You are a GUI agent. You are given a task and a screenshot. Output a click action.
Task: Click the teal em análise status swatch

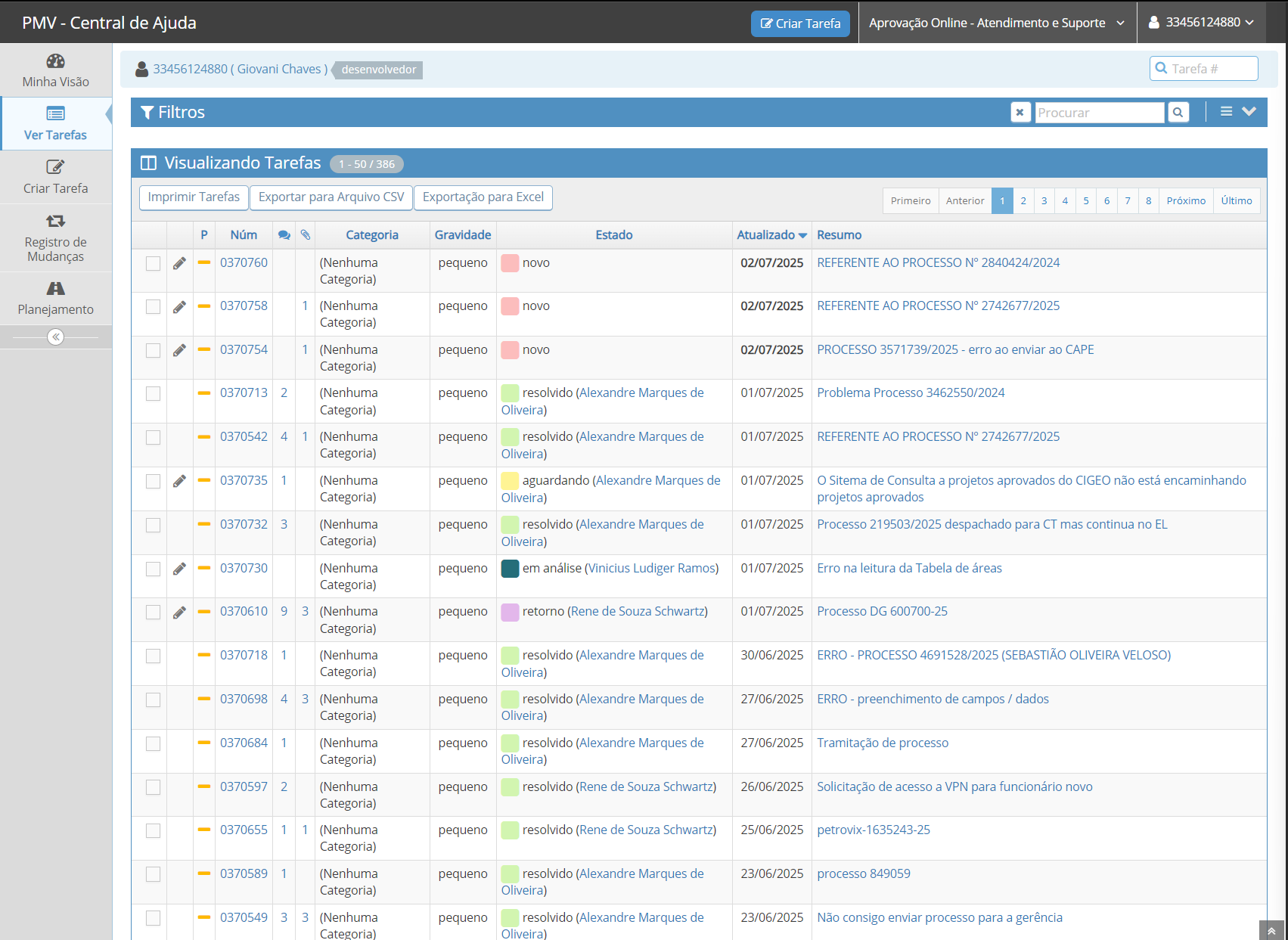point(510,569)
